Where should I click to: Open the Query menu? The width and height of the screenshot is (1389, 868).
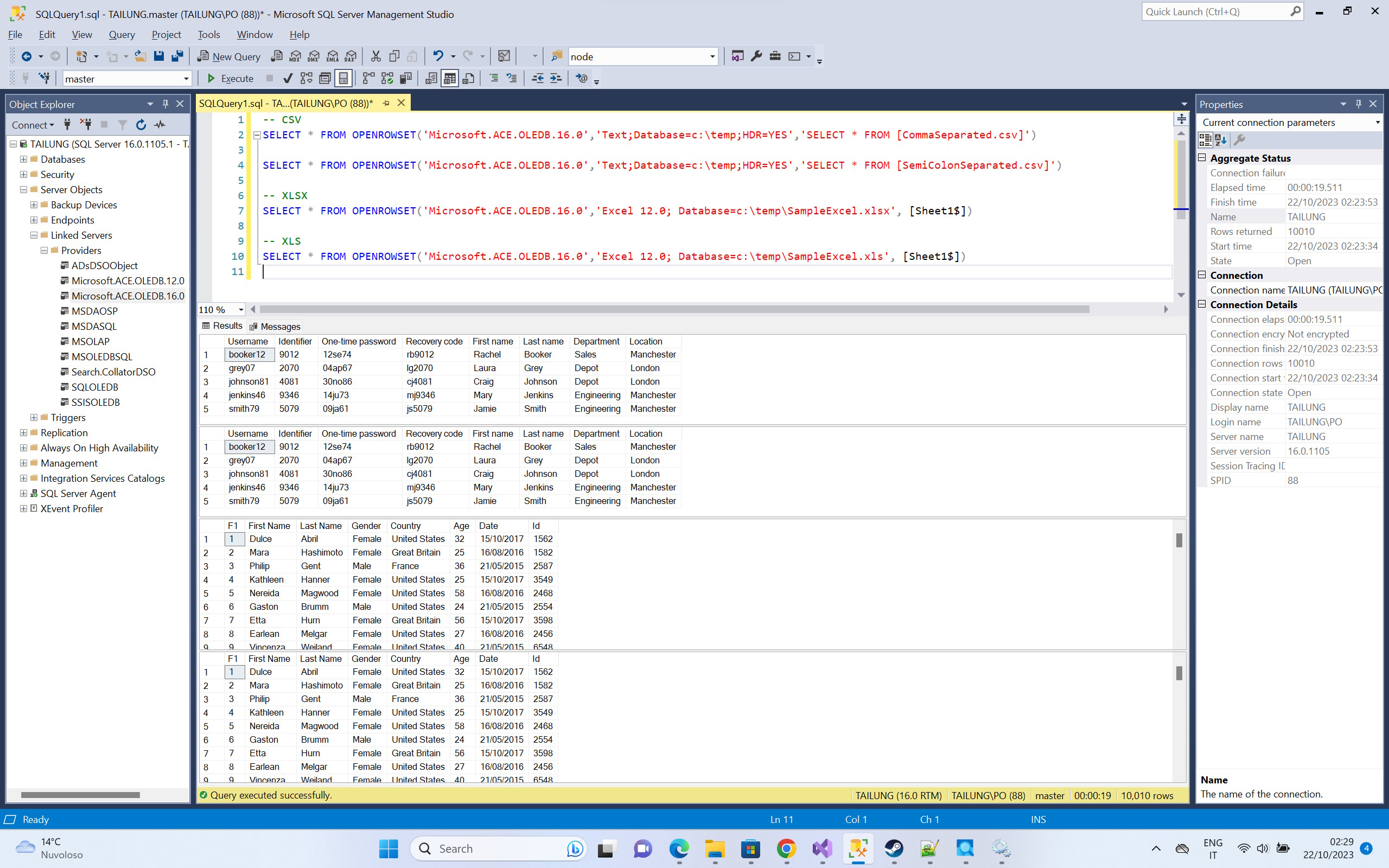[x=122, y=34]
